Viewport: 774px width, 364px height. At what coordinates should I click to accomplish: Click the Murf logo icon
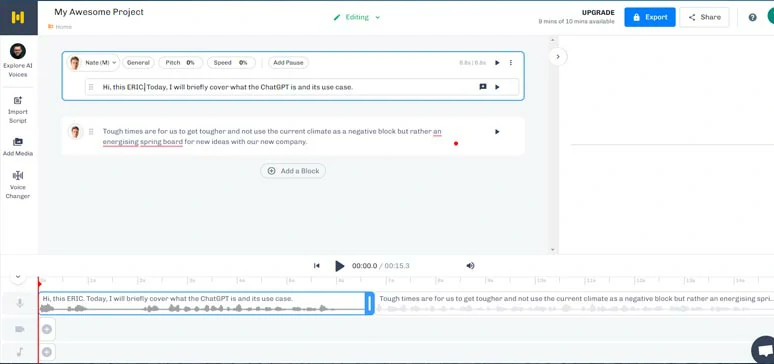18,17
